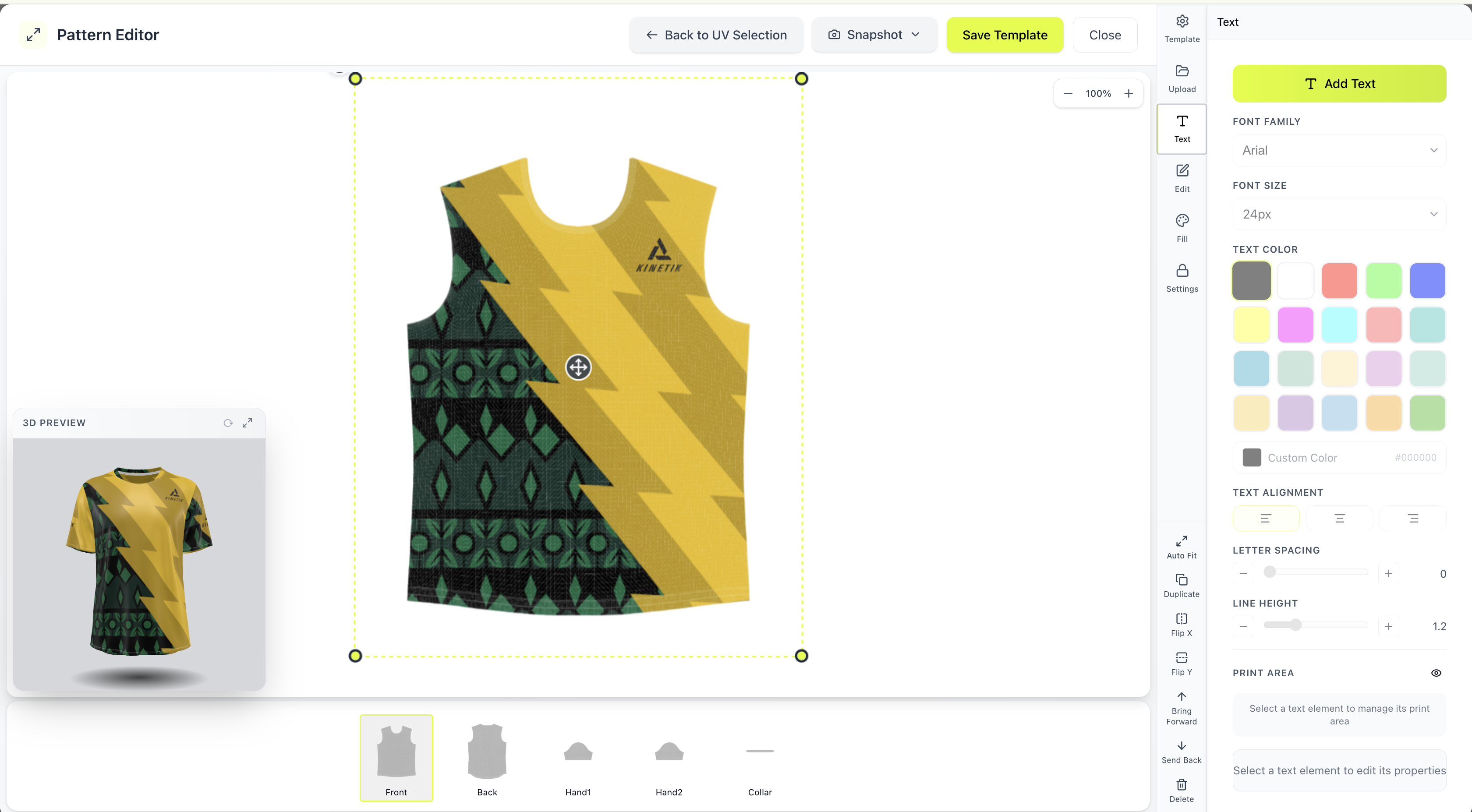The image size is (1472, 812).
Task: Select right text alignment
Action: (1413, 518)
